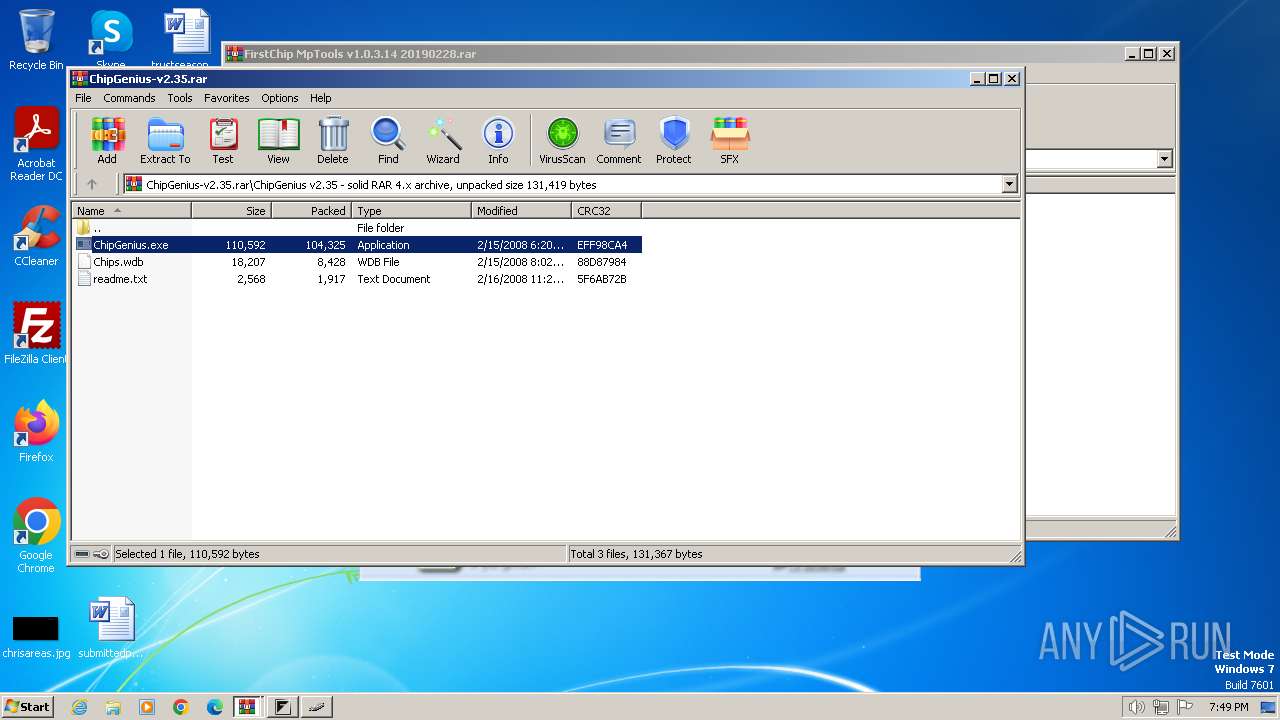Click the drive icon in status bar
This screenshot has width=1280, height=720.
pos(82,554)
